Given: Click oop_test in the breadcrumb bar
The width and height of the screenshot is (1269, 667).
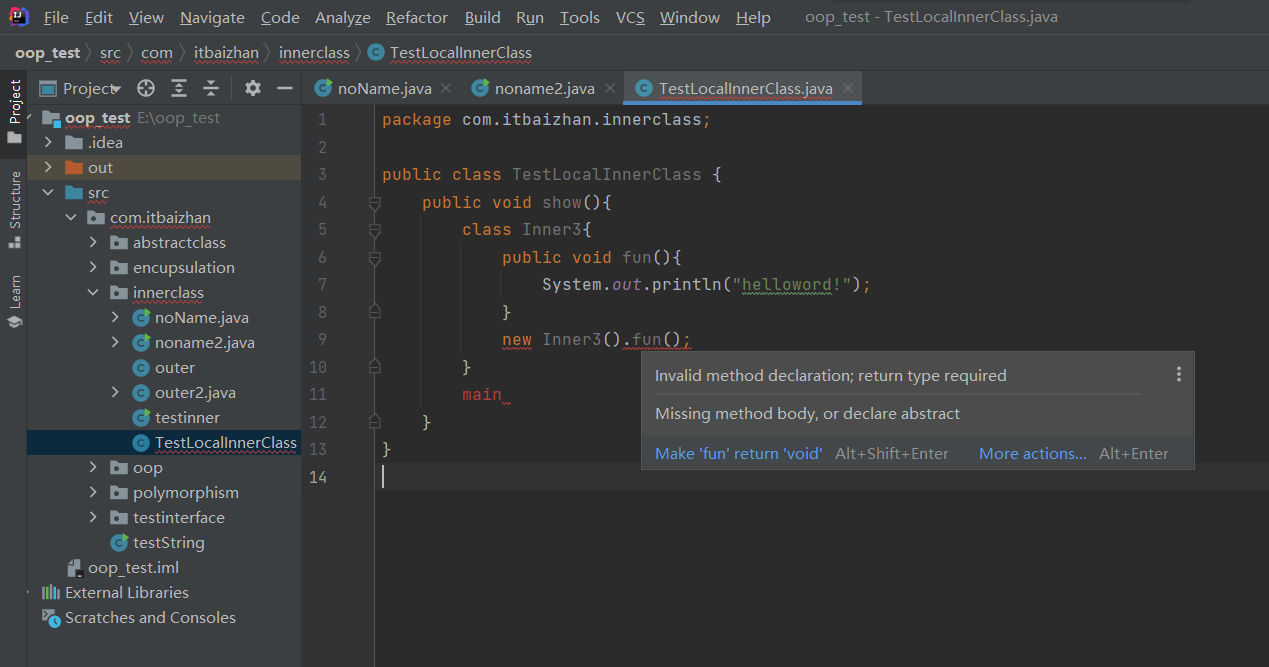Looking at the screenshot, I should tap(48, 52).
